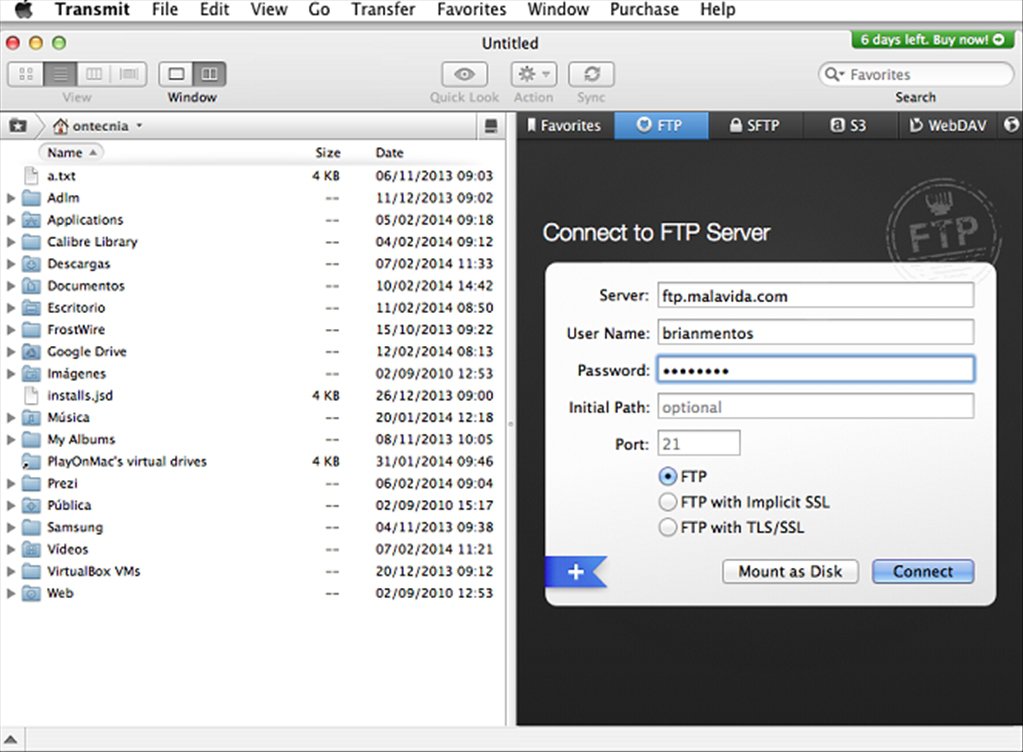Image resolution: width=1023 pixels, height=752 pixels.
Task: Select dual-pane window layout
Action: (x=209, y=74)
